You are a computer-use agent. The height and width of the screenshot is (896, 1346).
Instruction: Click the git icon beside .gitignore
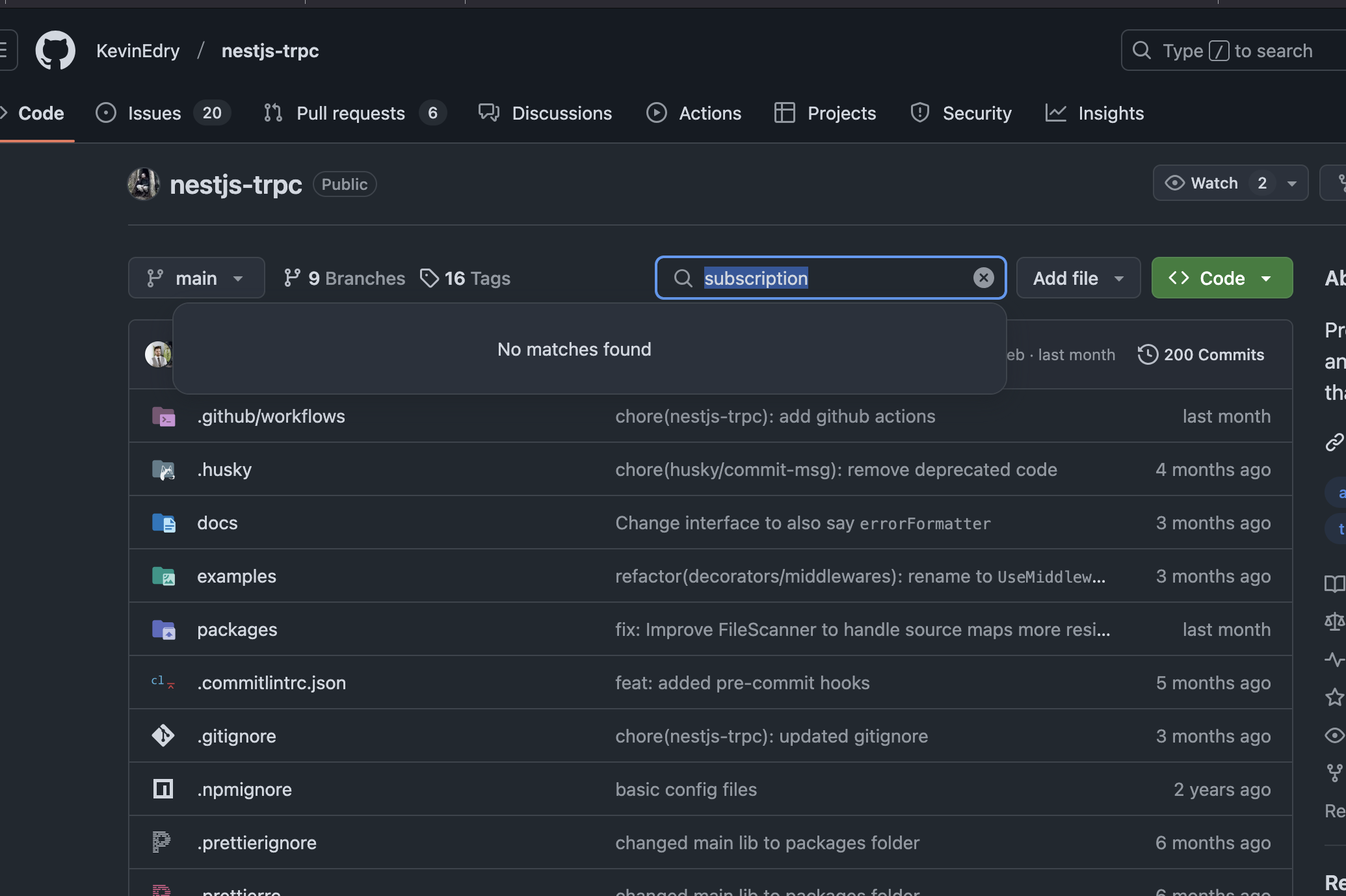(x=163, y=736)
